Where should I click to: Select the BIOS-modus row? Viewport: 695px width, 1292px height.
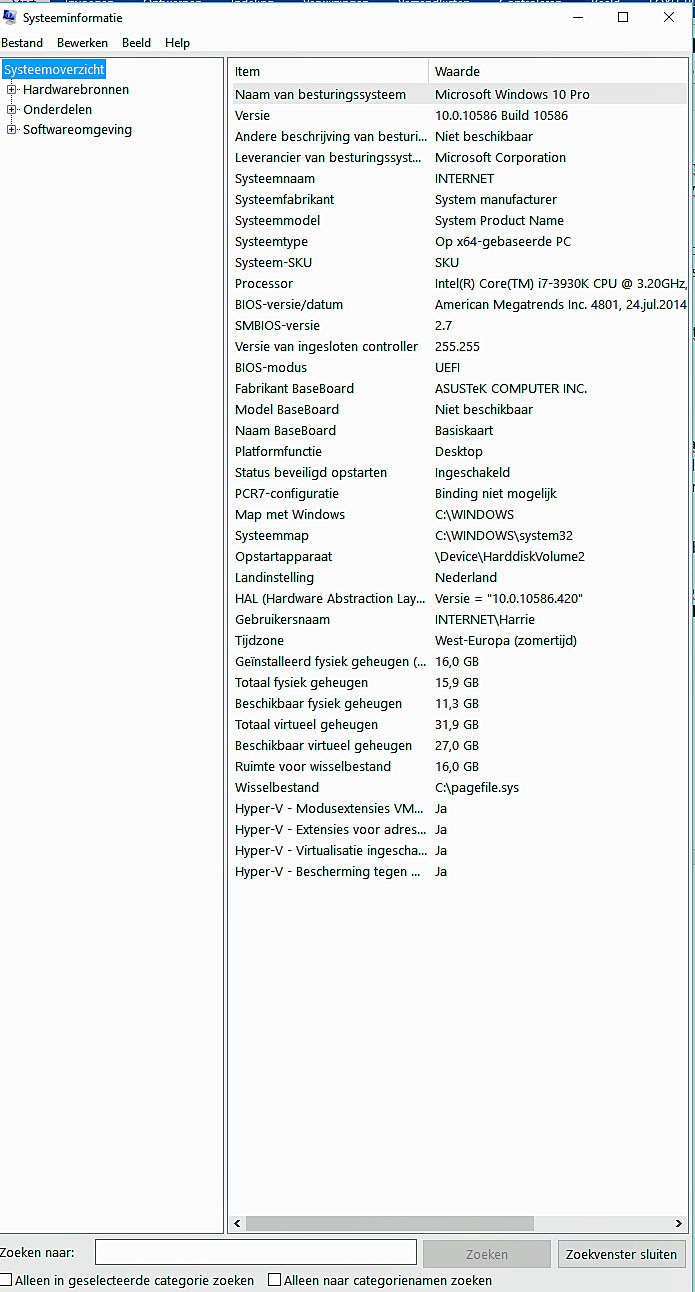(460, 367)
